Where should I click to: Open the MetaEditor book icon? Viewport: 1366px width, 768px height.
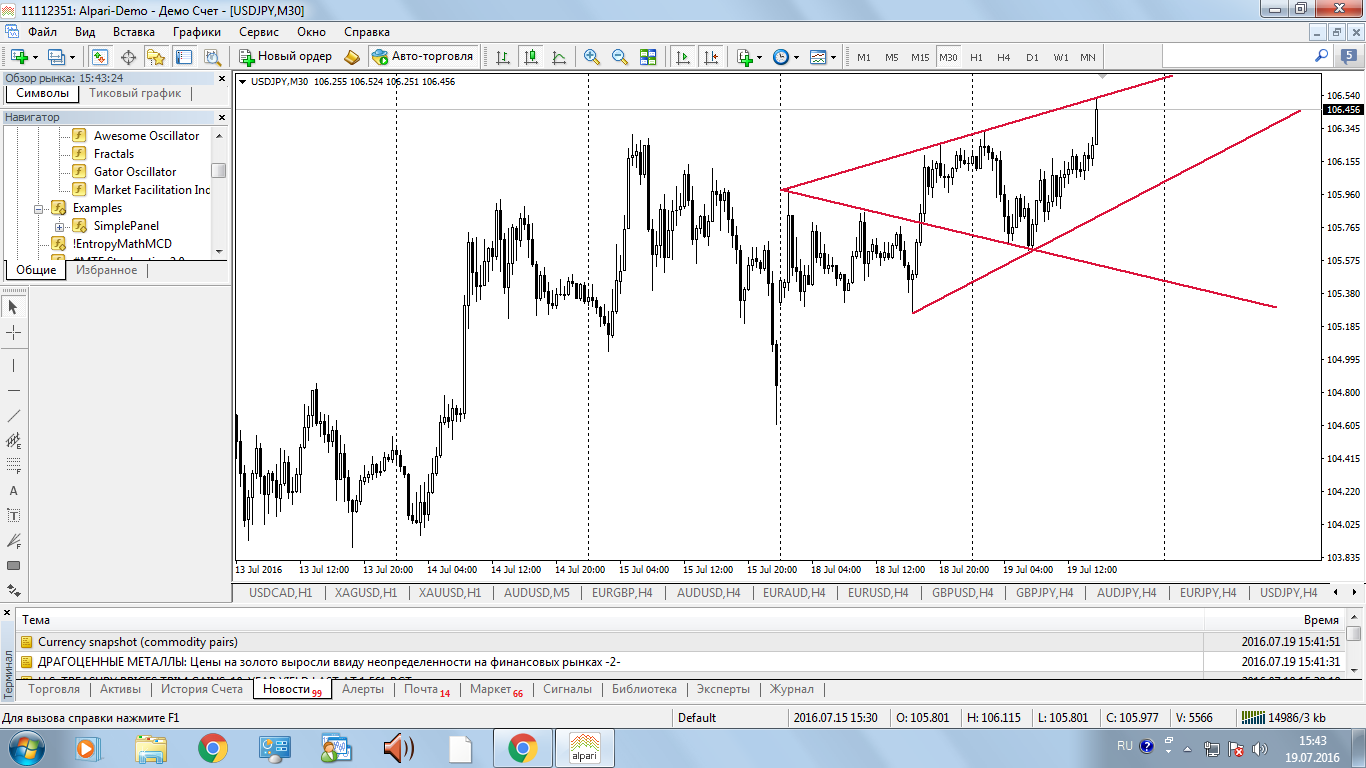352,57
